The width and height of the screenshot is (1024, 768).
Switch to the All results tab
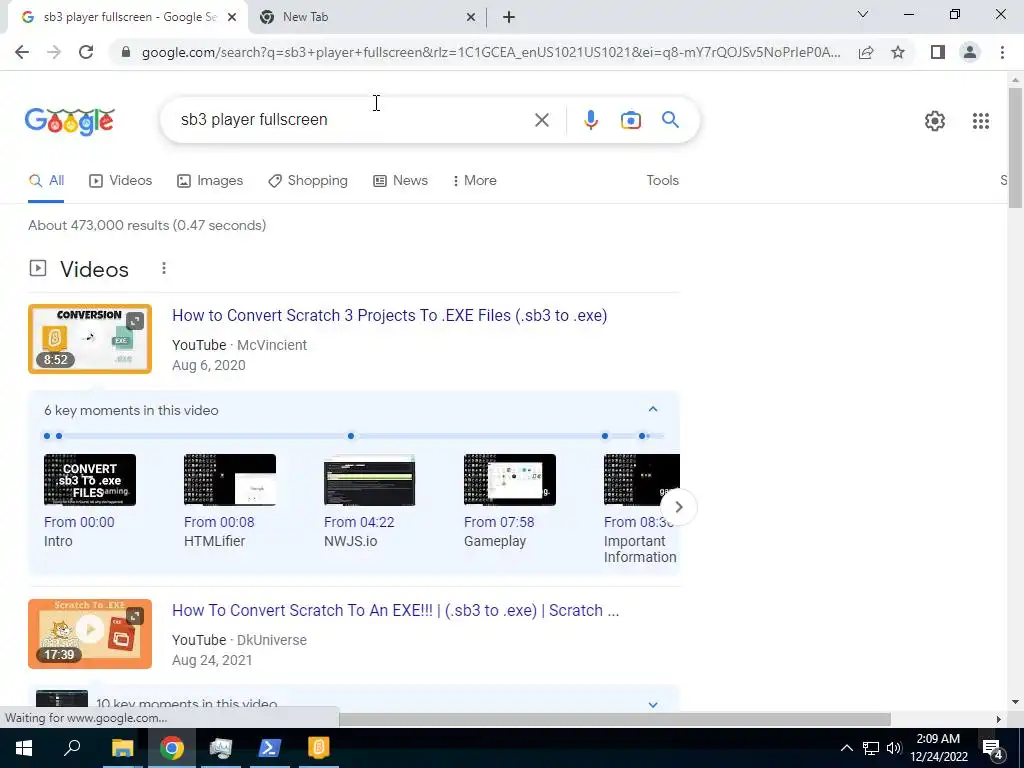46,181
